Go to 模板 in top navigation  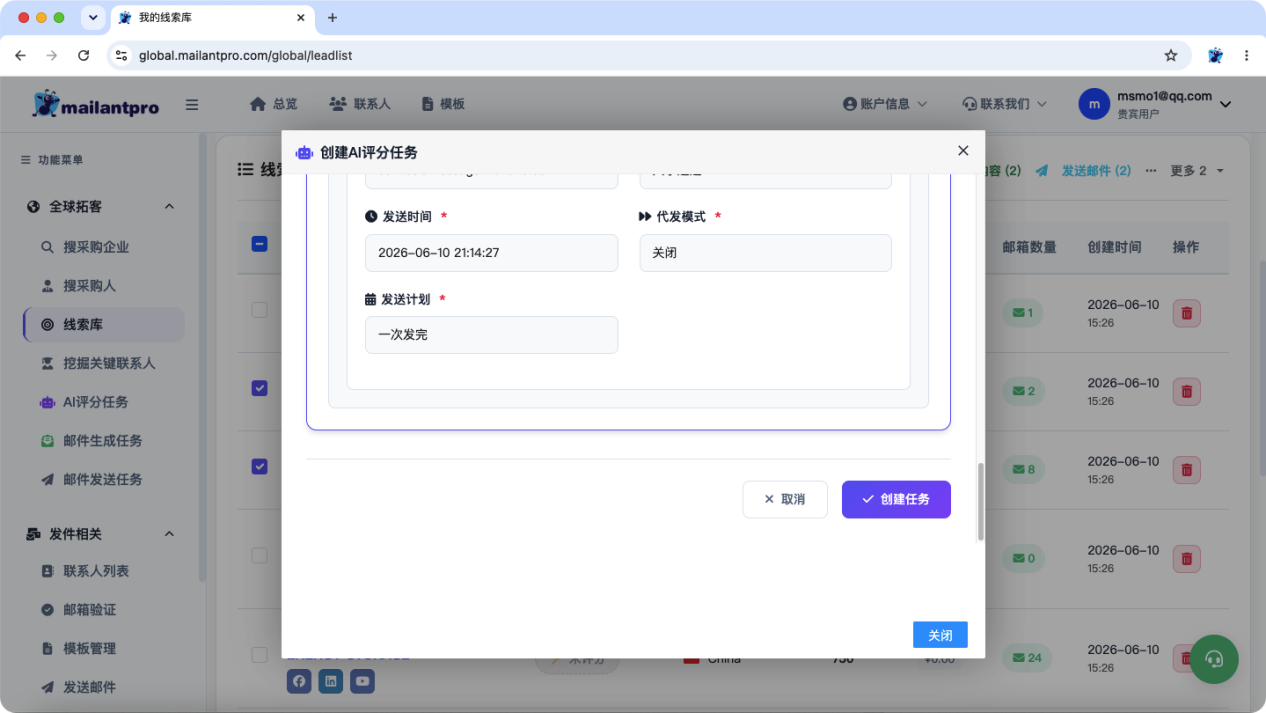[443, 104]
